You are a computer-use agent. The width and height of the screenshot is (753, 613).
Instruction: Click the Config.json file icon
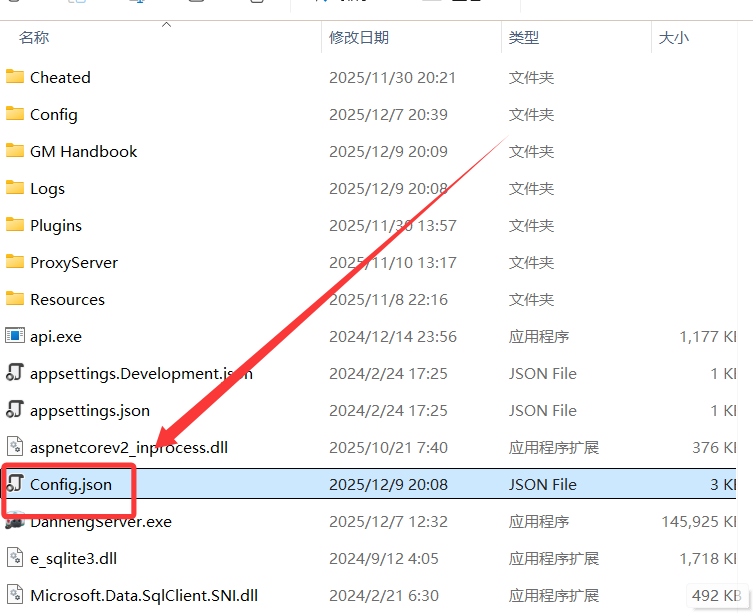click(x=15, y=484)
